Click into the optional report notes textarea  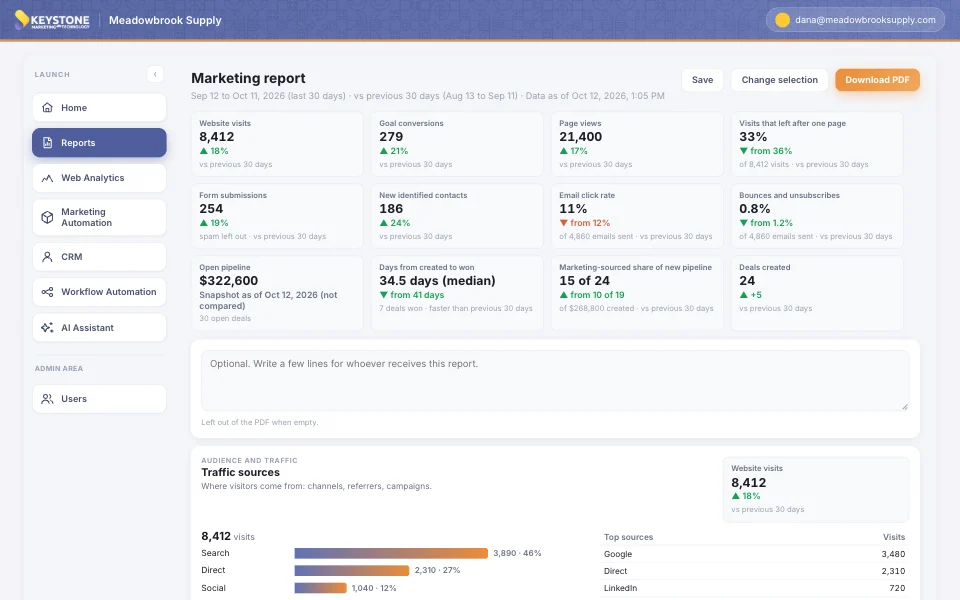click(555, 380)
